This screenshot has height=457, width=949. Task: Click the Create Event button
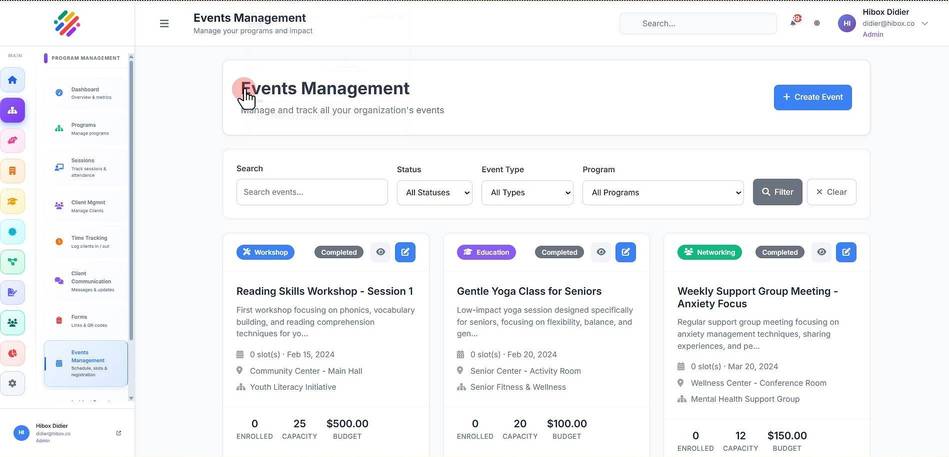812,97
